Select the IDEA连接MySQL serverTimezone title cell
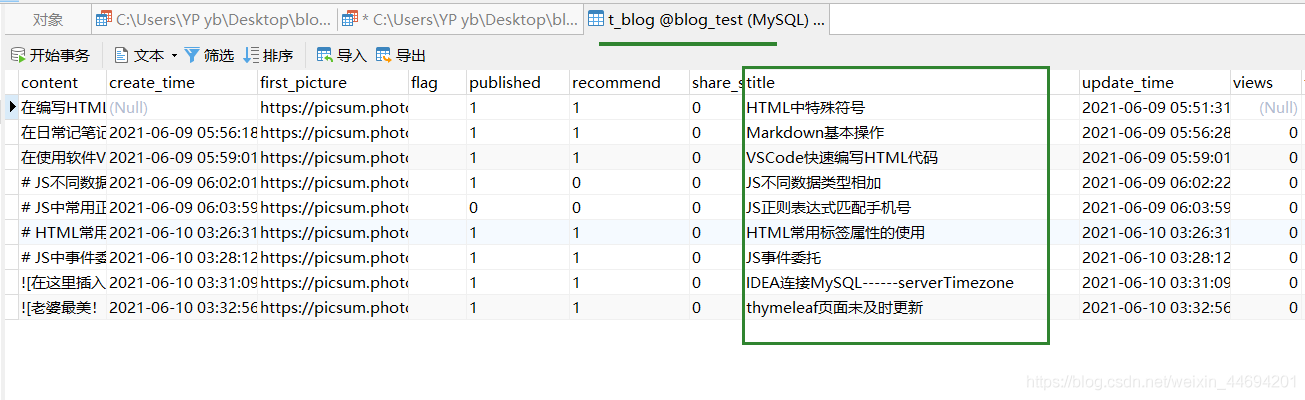This screenshot has height=400, width=1305. (910, 282)
